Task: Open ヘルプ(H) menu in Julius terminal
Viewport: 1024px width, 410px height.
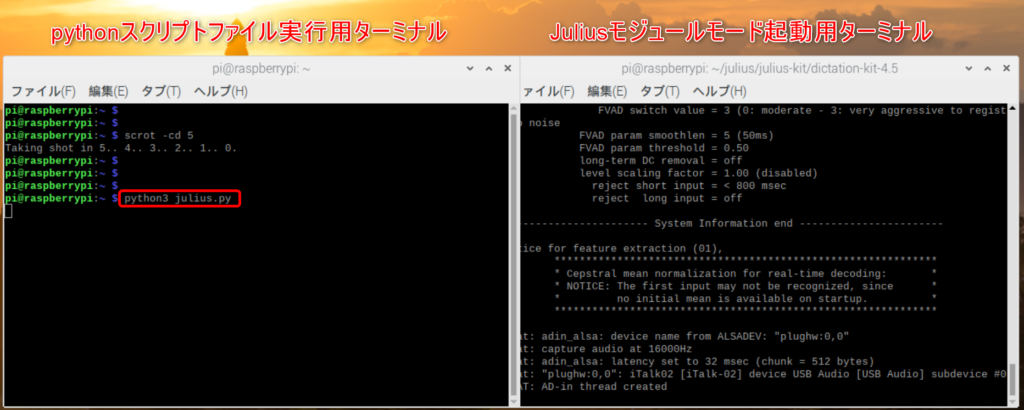Action: coord(719,91)
